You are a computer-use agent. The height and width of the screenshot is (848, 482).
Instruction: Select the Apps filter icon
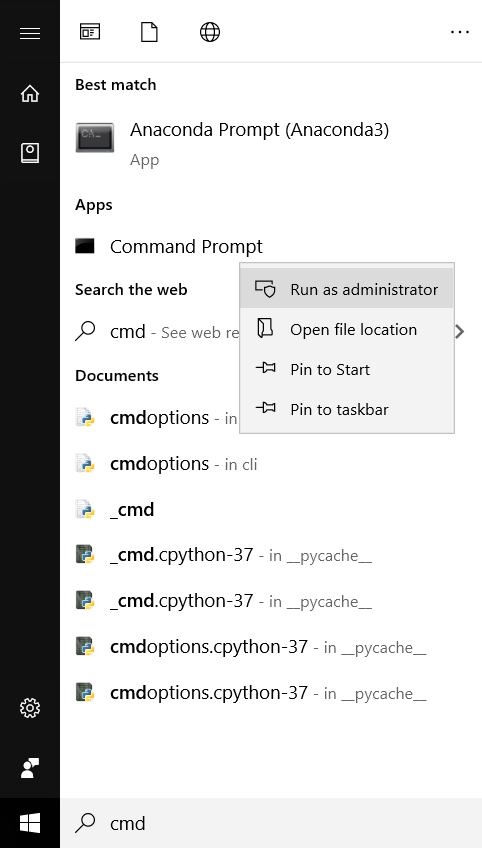click(x=90, y=32)
